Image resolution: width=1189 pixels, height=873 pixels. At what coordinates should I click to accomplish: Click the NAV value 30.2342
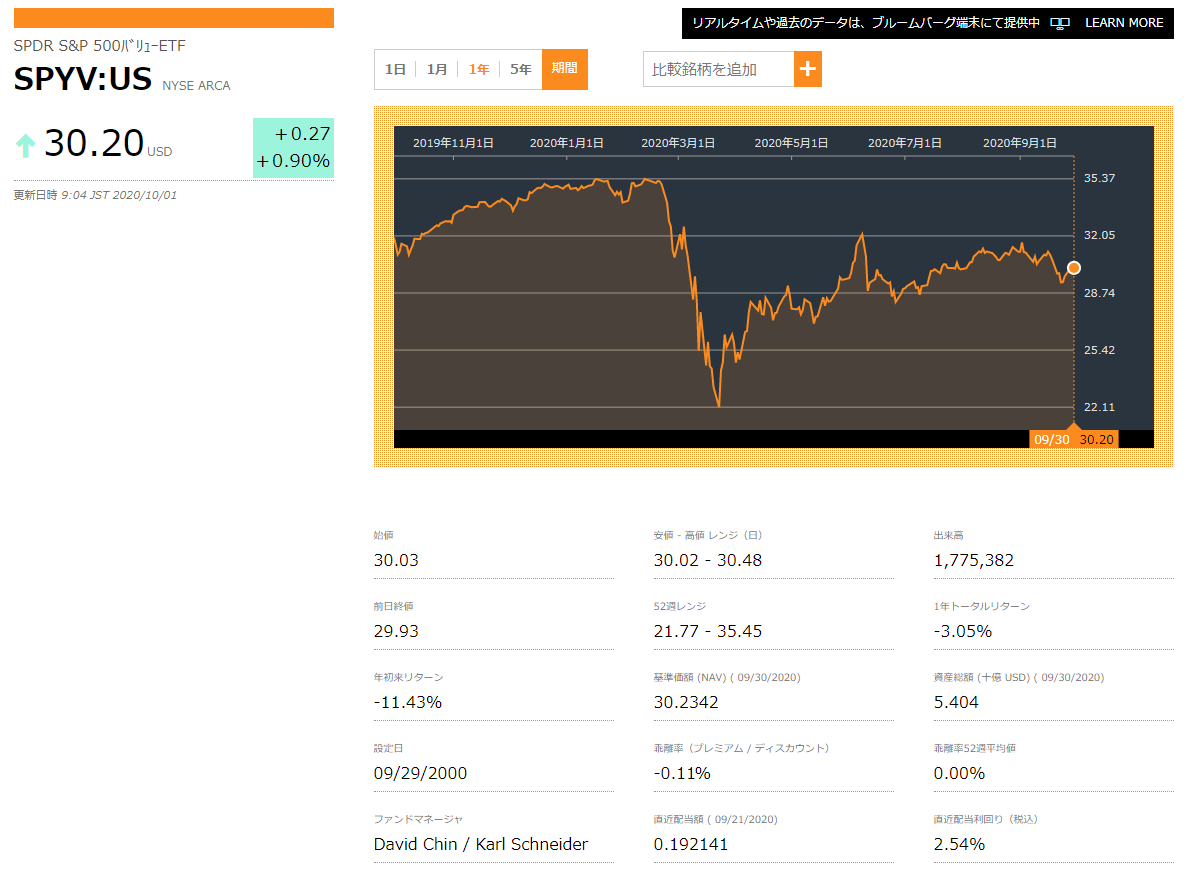point(685,702)
